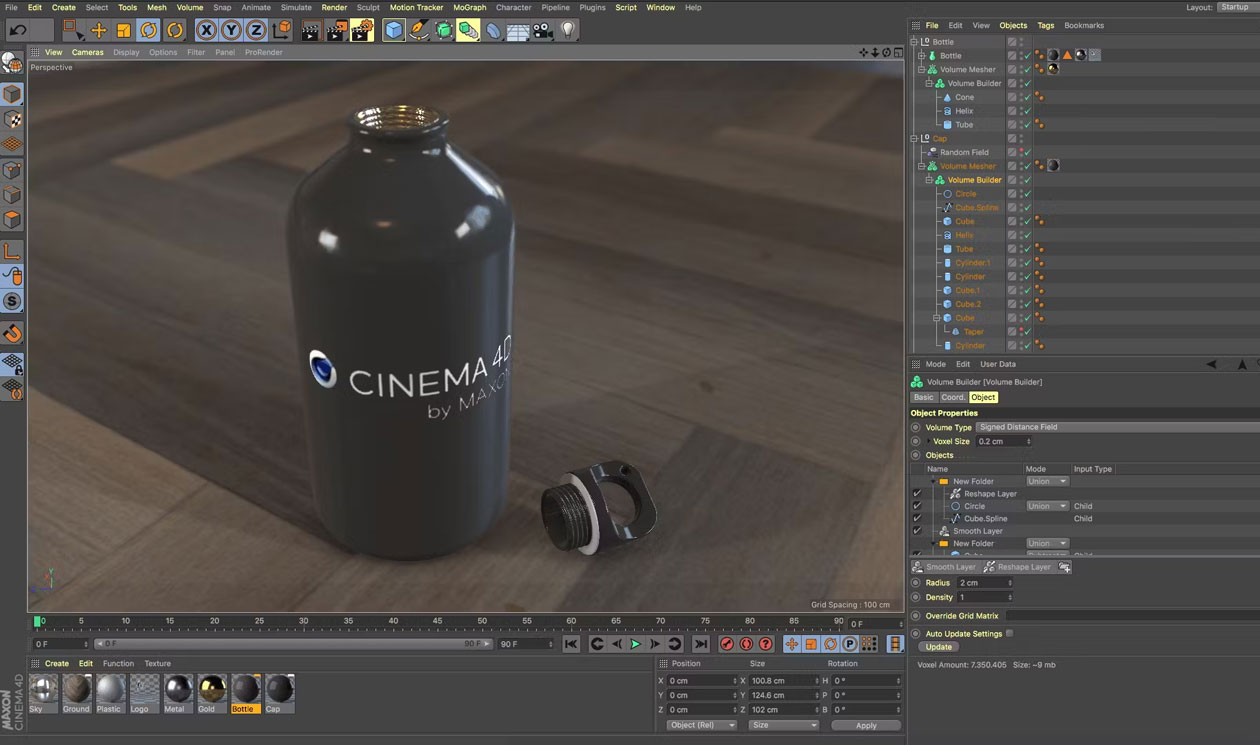Screen dimensions: 1260x745
Task: Toggle the Circle checkbox in Objects list
Action: pos(917,506)
